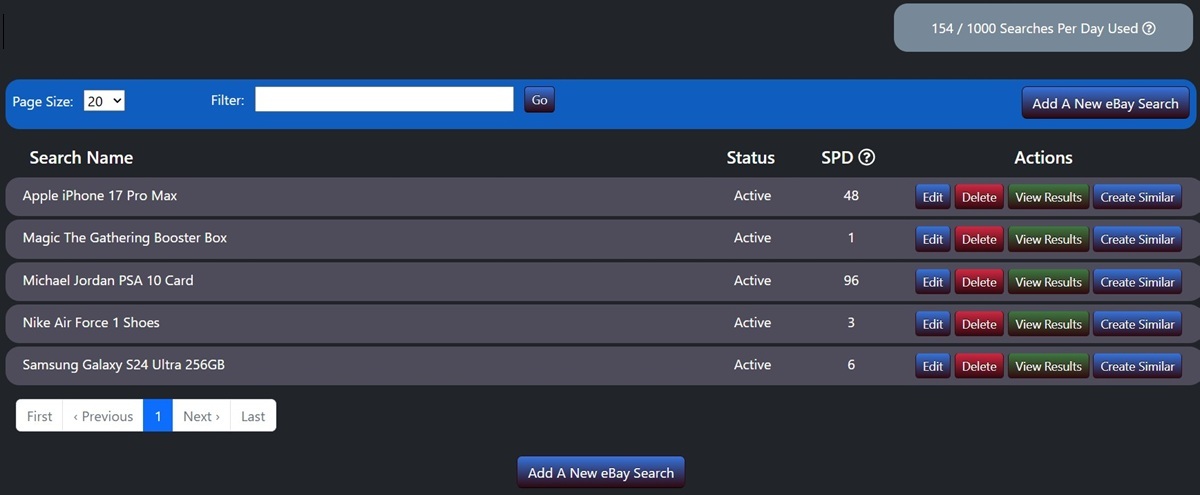Click the Apple iPhone 17 Pro Max search name

[x=100, y=196]
